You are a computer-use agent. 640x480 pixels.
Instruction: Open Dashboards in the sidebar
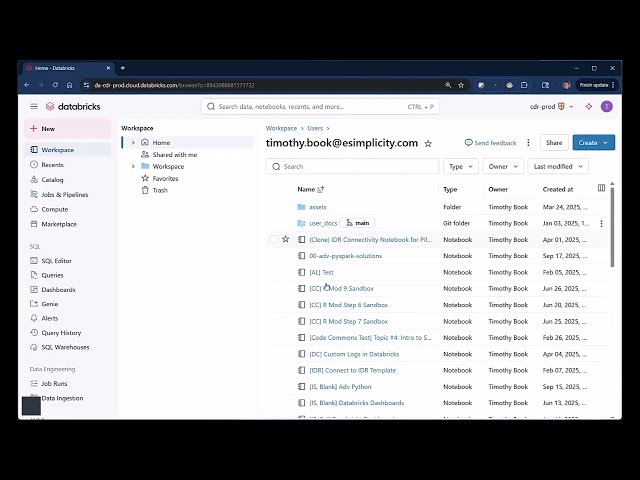point(58,290)
